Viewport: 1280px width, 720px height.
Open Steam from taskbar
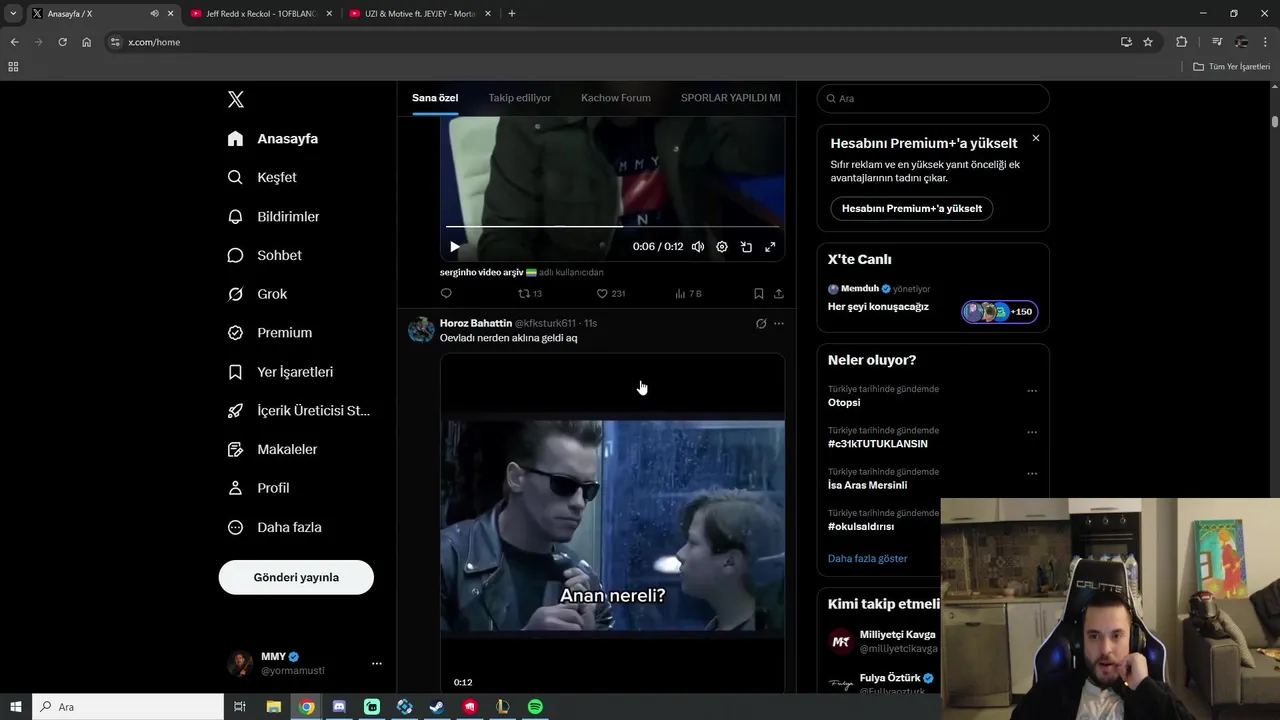437,707
